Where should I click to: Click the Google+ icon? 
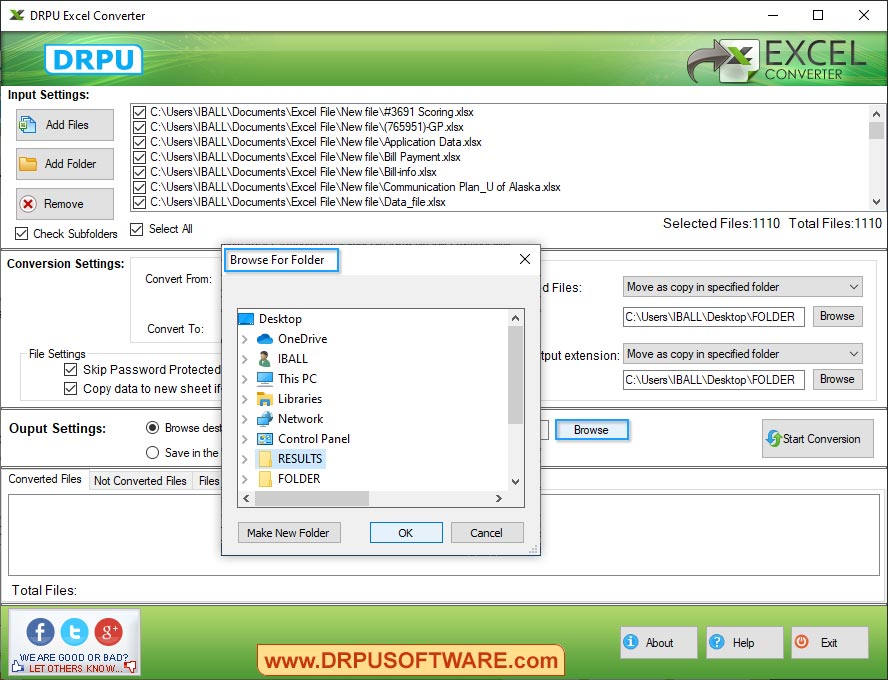point(109,632)
